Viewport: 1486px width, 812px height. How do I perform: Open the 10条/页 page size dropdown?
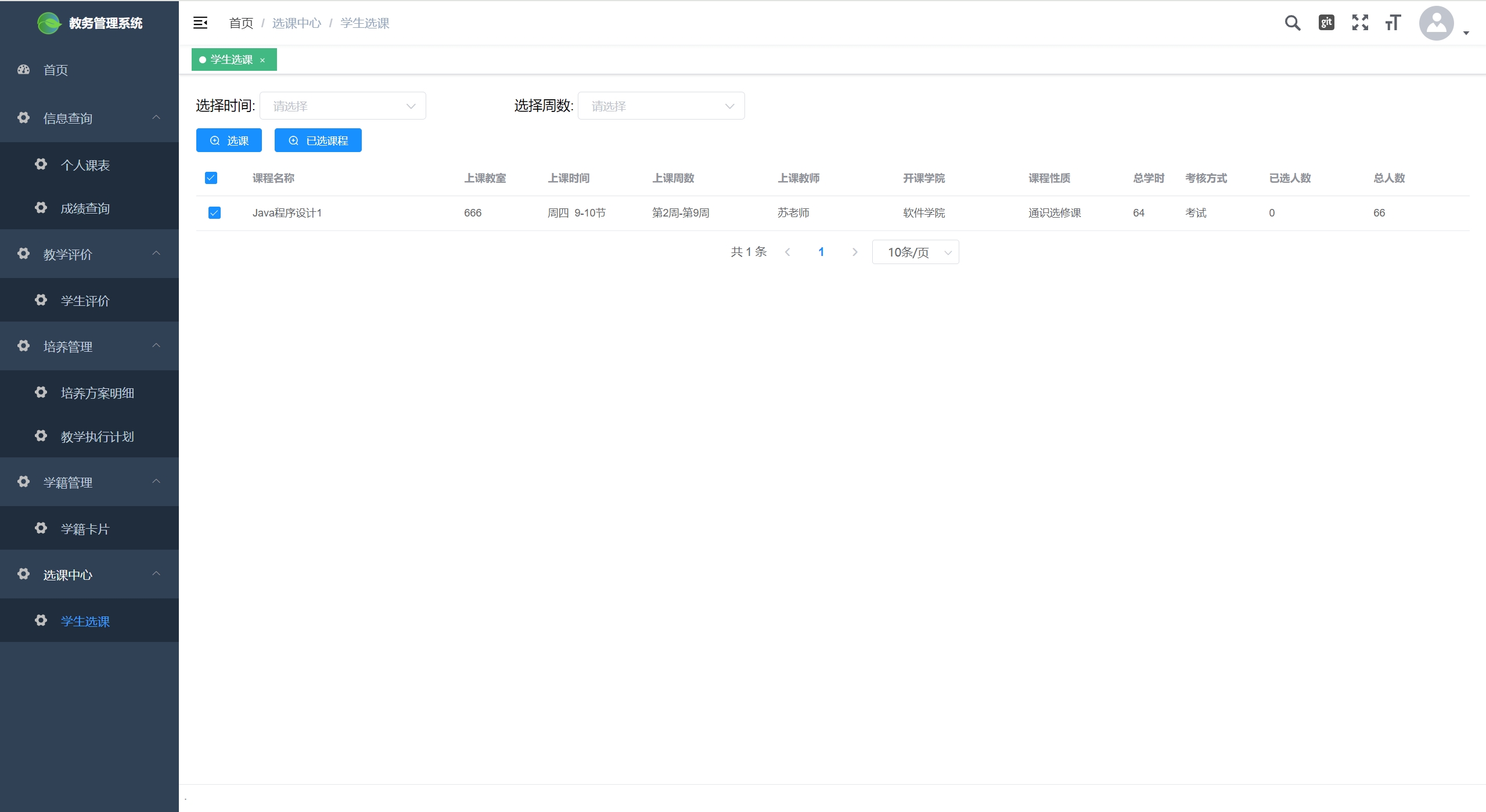pyautogui.click(x=915, y=252)
